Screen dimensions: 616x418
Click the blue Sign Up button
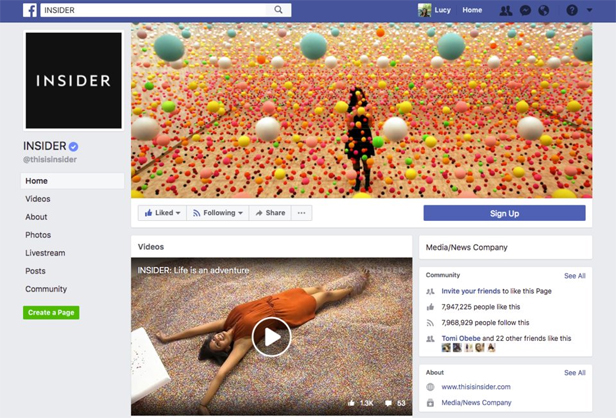pyautogui.click(x=504, y=213)
